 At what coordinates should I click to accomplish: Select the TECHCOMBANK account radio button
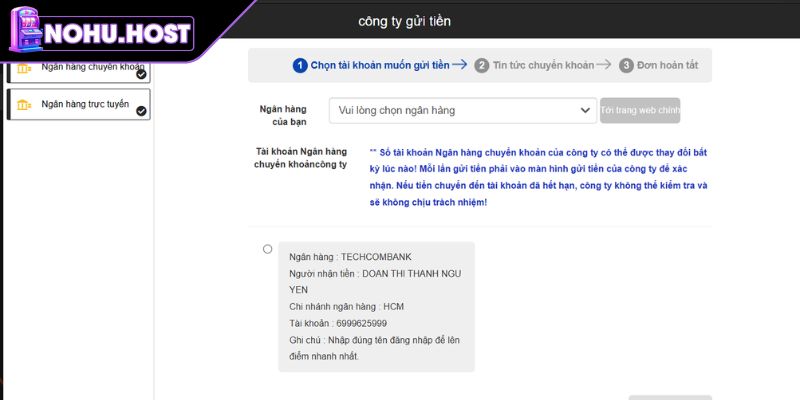point(267,249)
